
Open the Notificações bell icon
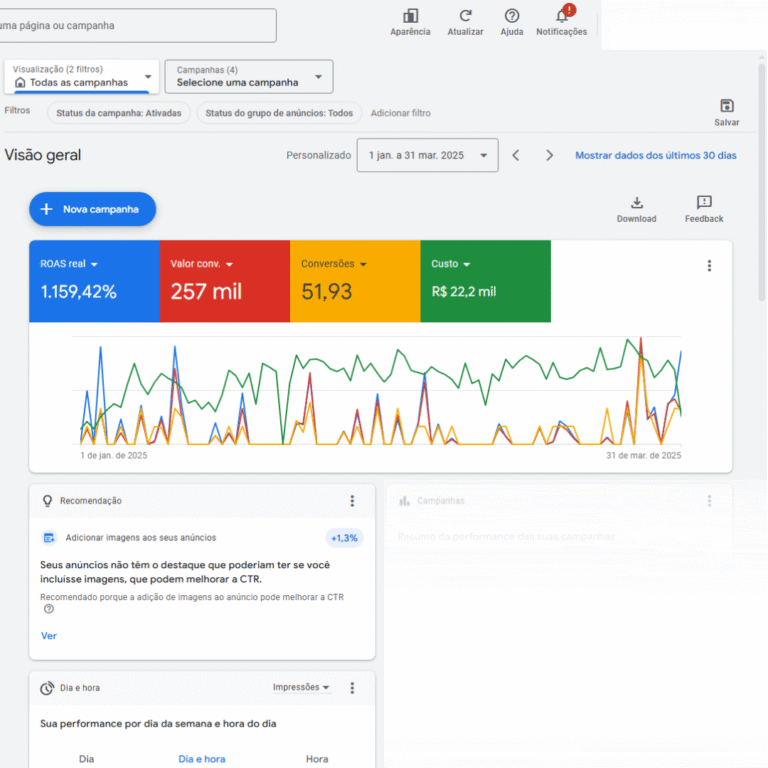click(562, 16)
